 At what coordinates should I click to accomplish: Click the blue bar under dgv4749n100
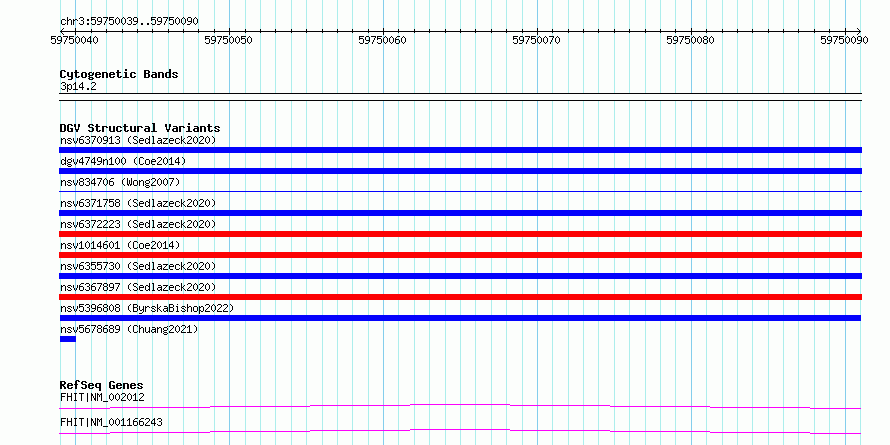click(x=460, y=171)
